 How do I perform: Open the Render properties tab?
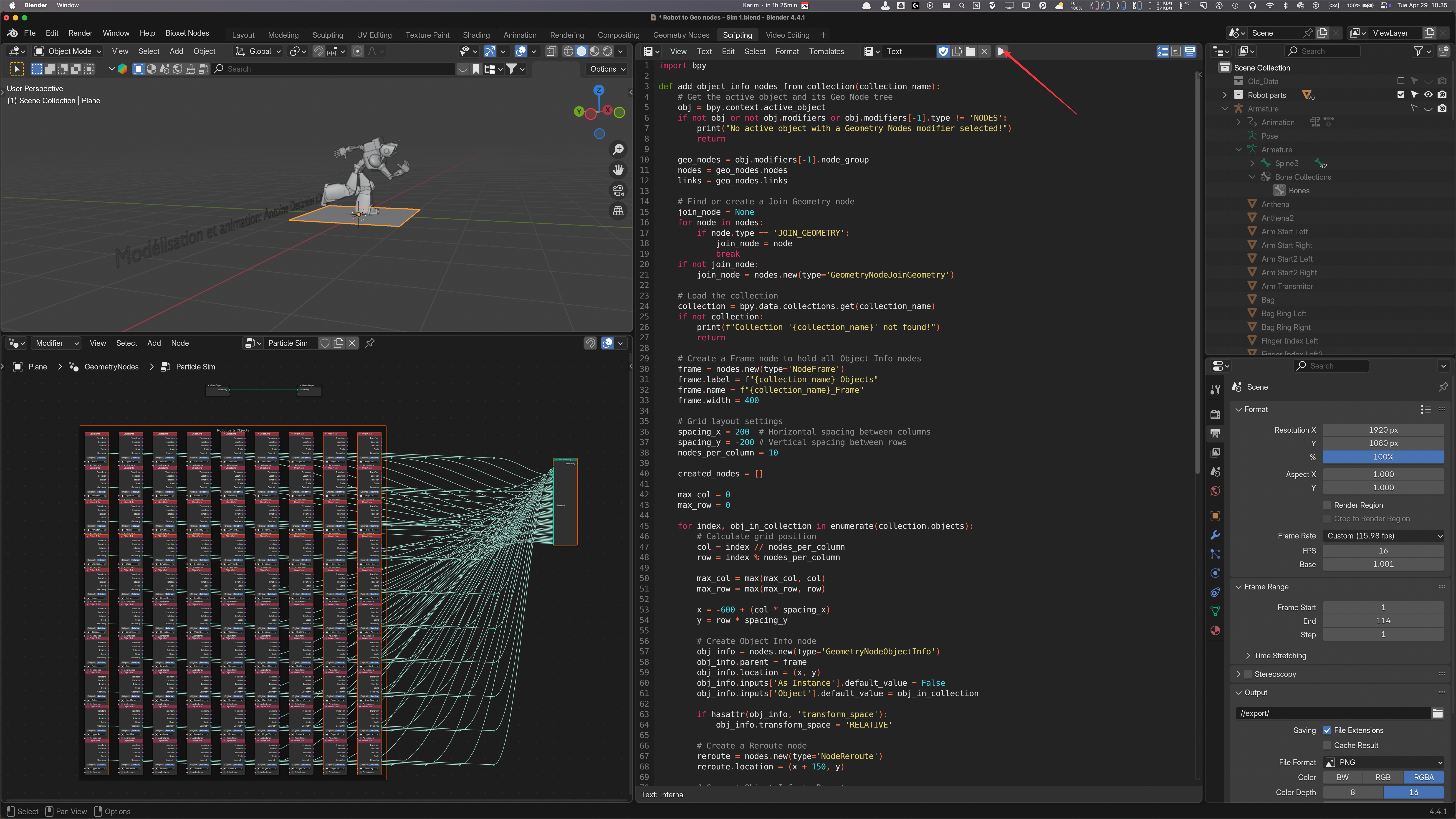(1215, 414)
